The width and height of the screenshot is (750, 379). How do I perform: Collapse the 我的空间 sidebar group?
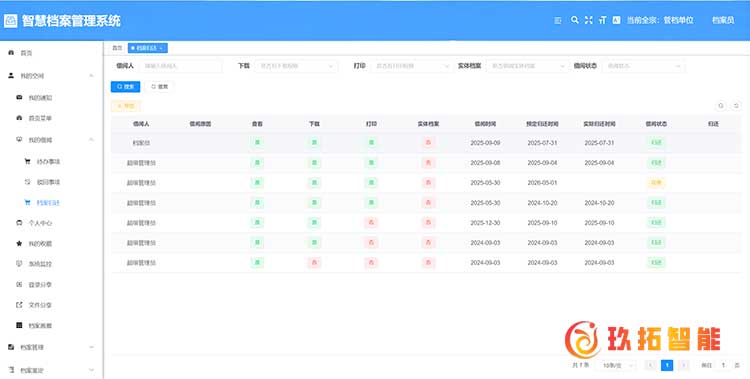91,76
